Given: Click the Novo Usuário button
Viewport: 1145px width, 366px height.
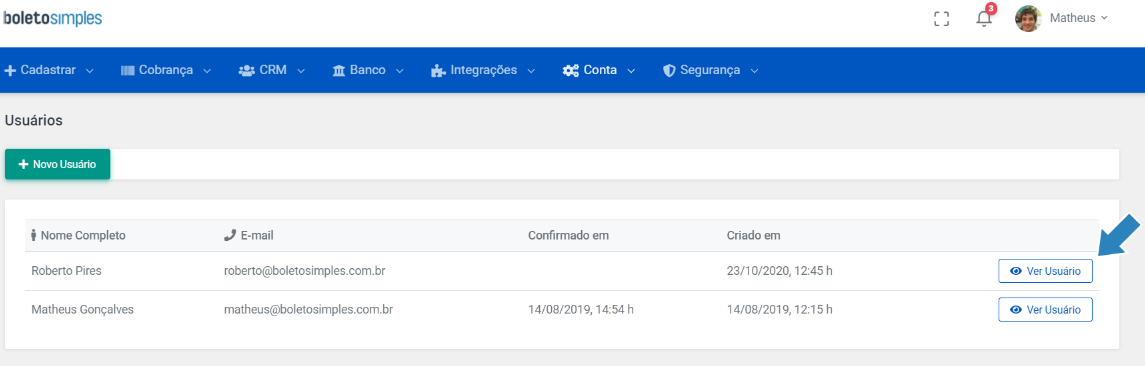Looking at the screenshot, I should pyautogui.click(x=58, y=164).
